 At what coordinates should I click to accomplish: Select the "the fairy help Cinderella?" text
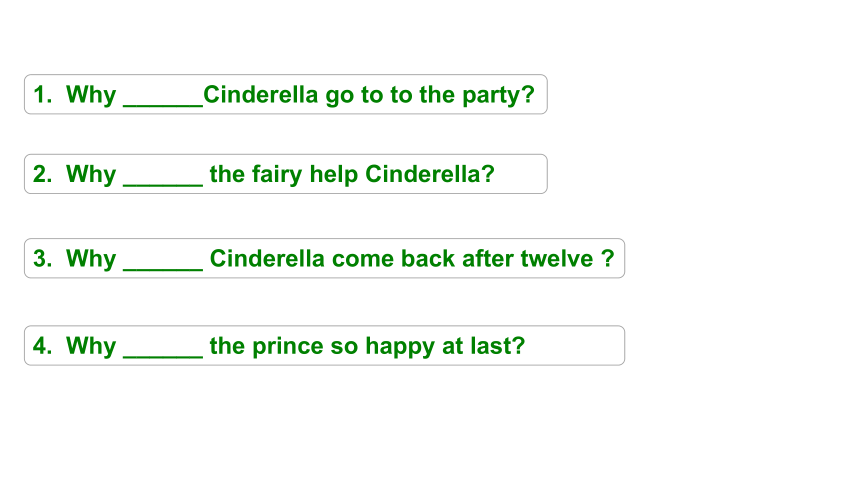click(x=352, y=175)
